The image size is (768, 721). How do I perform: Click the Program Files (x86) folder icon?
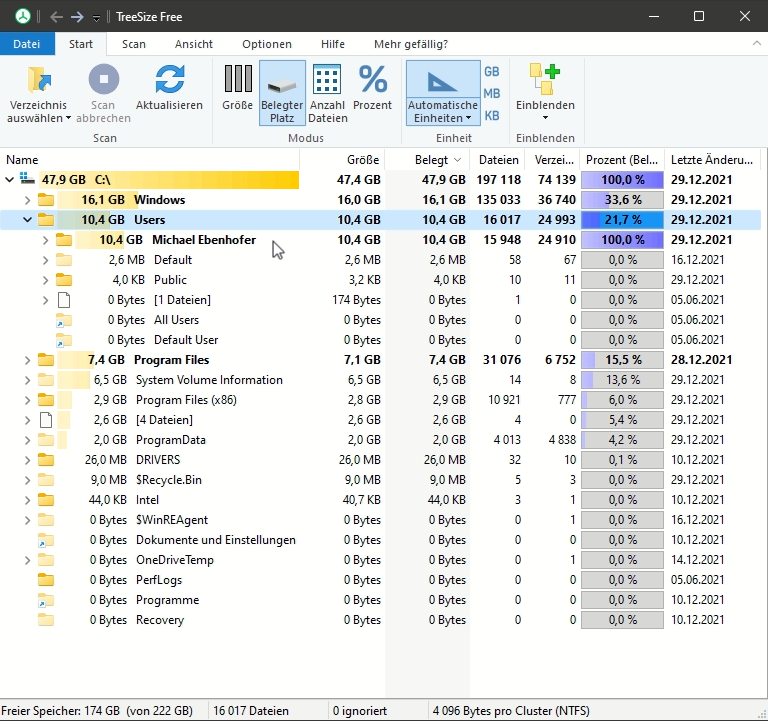(46, 400)
